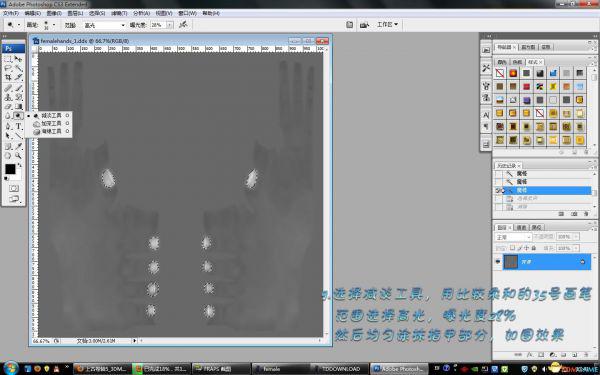Image resolution: width=600 pixels, height=375 pixels.
Task: Open the File (F) menu
Action: click(x=11, y=13)
